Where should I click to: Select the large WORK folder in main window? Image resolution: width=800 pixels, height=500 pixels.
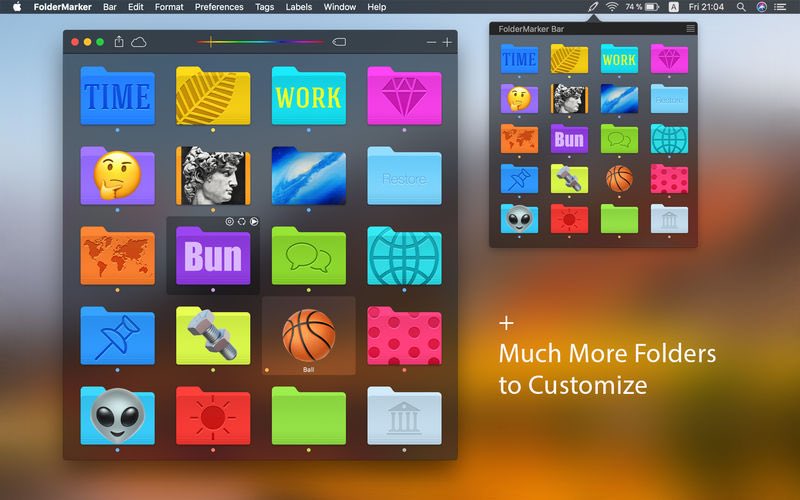point(309,96)
